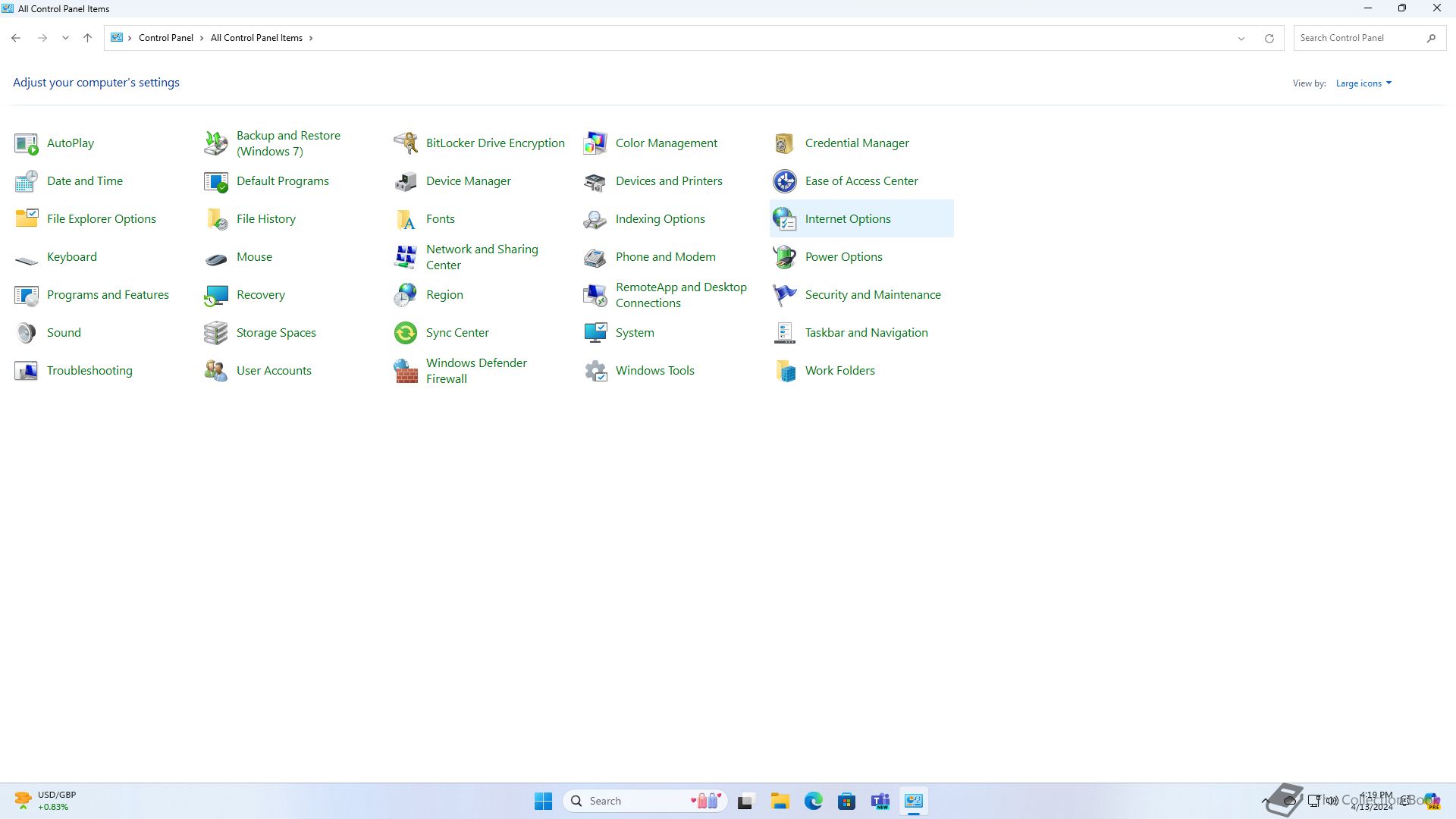This screenshot has width=1456, height=819.
Task: Open Microsoft Store from taskbar
Action: [846, 801]
